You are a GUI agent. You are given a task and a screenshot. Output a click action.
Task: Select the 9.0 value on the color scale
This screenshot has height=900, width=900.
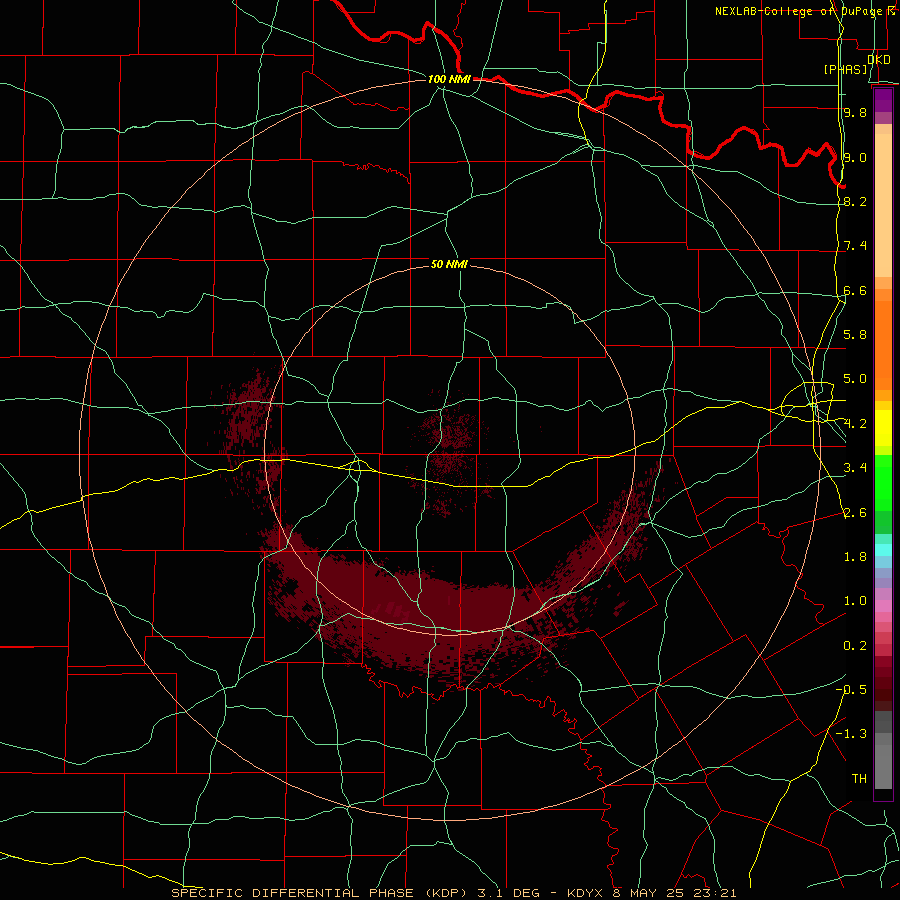855,157
